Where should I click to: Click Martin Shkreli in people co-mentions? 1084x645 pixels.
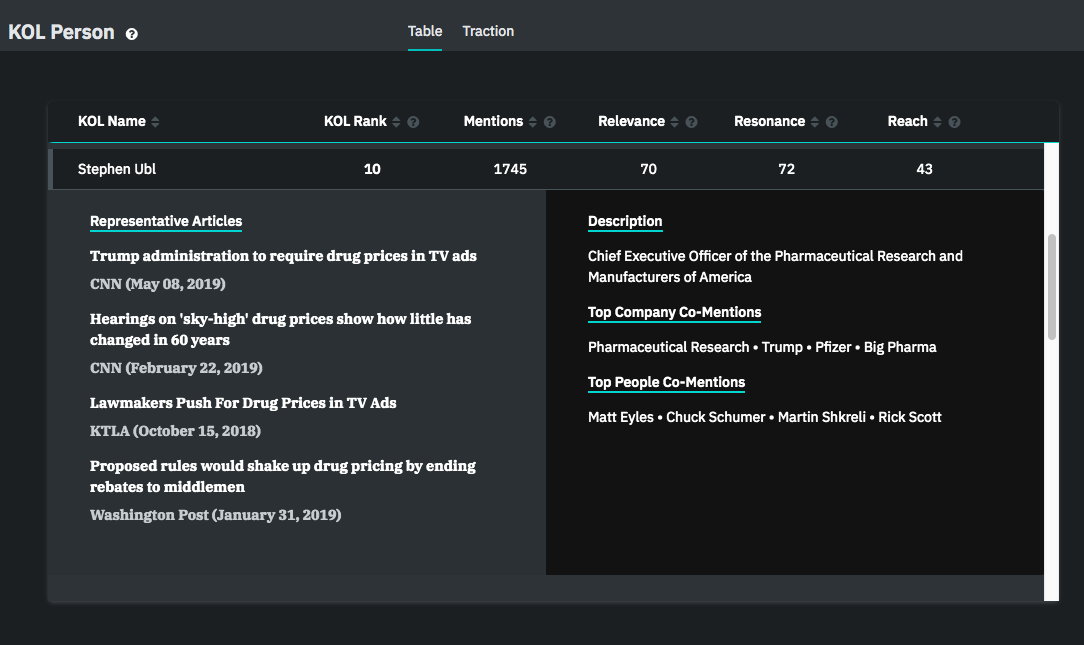[822, 417]
